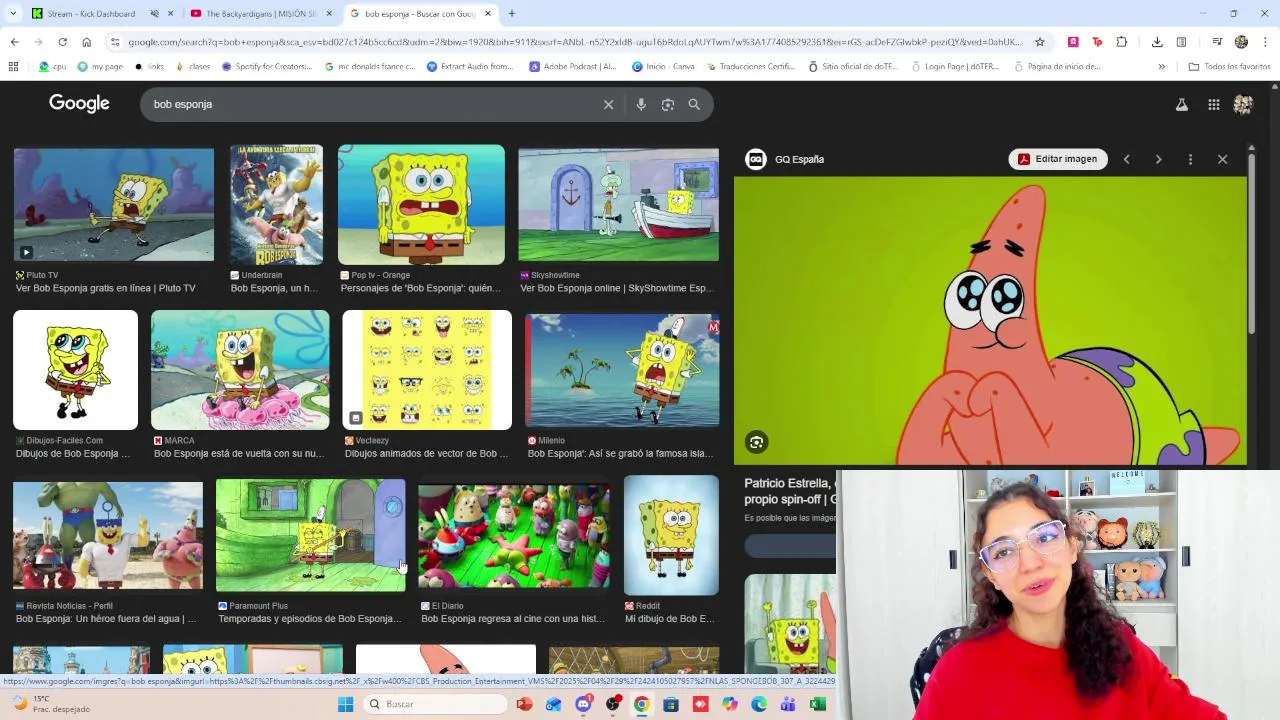Open Windows Start menu

click(346, 704)
